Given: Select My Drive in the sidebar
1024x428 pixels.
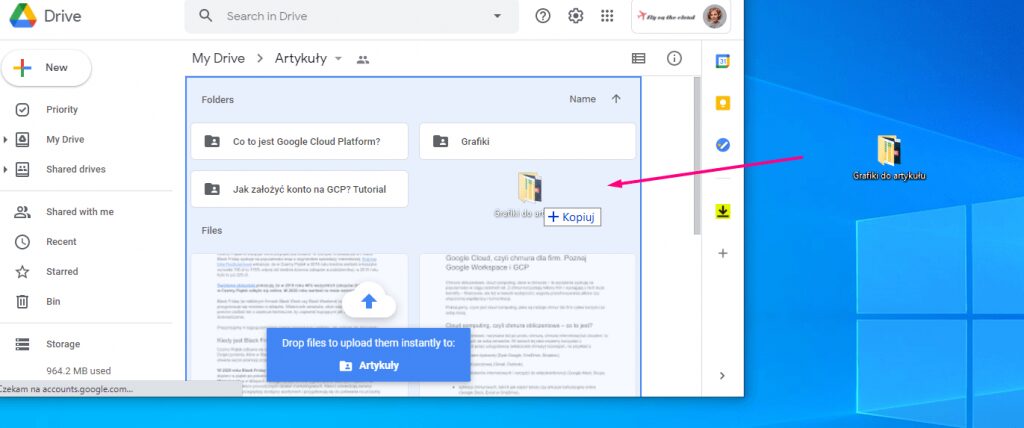Looking at the screenshot, I should 65,140.
